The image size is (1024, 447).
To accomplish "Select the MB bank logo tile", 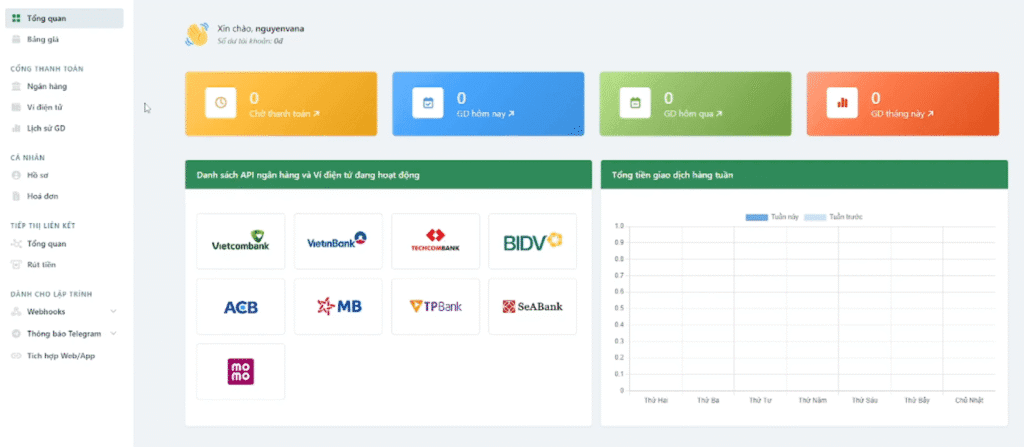I will point(338,306).
